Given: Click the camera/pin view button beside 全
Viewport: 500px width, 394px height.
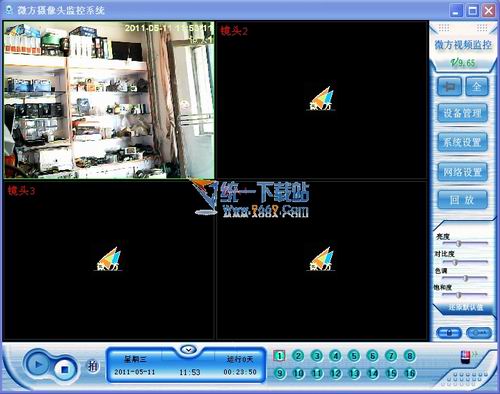Looking at the screenshot, I should (449, 87).
